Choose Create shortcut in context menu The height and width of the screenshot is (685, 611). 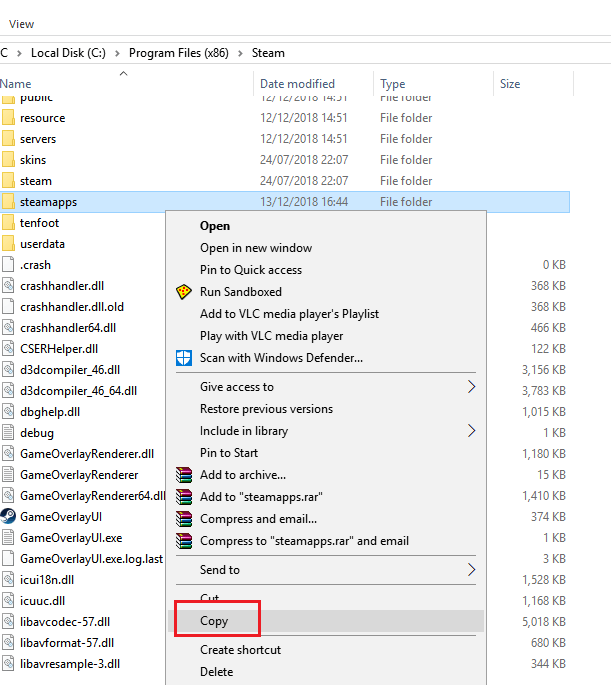click(x=240, y=650)
